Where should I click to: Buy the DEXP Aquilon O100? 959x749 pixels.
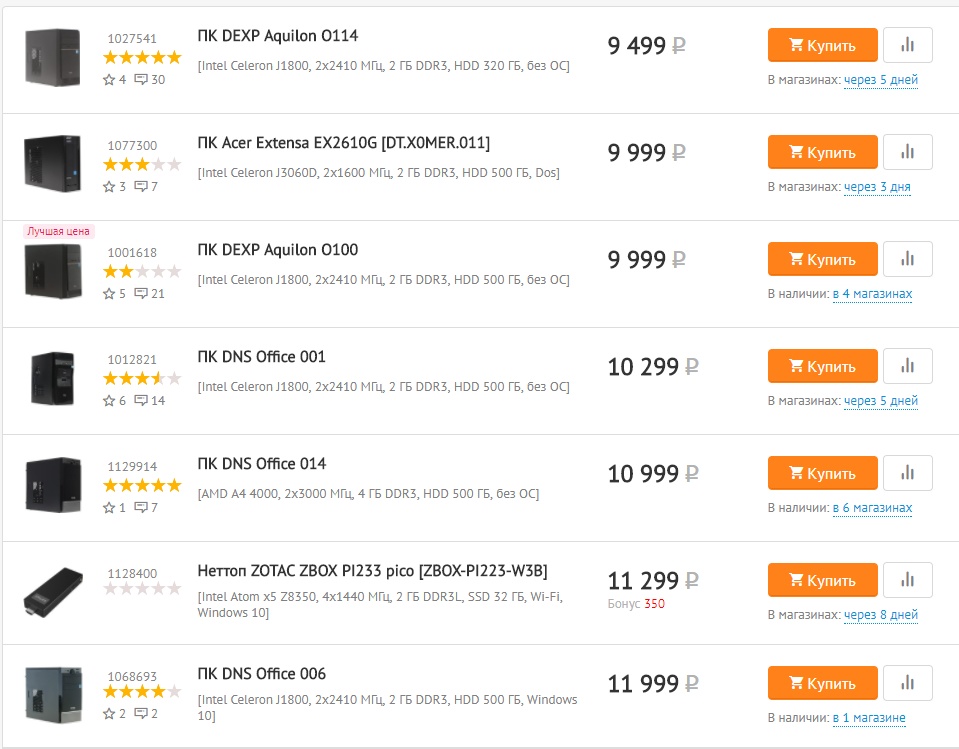(x=823, y=259)
